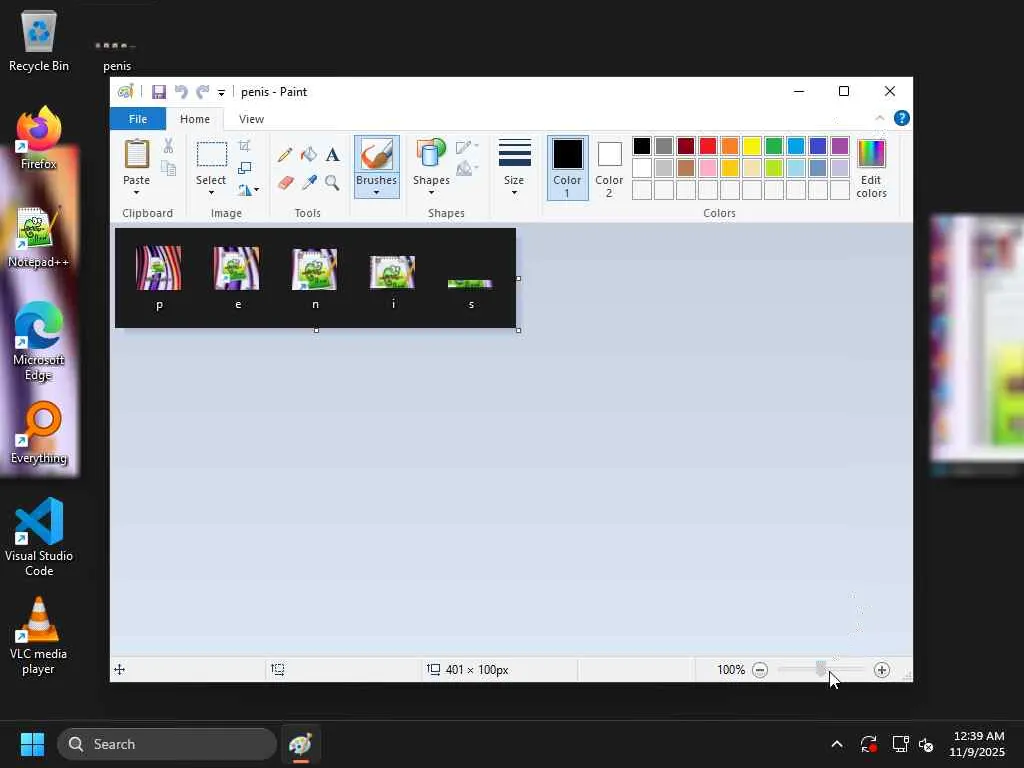Open the shape Fill dropdown
This screenshot has width=1024, height=768.
pyautogui.click(x=467, y=168)
